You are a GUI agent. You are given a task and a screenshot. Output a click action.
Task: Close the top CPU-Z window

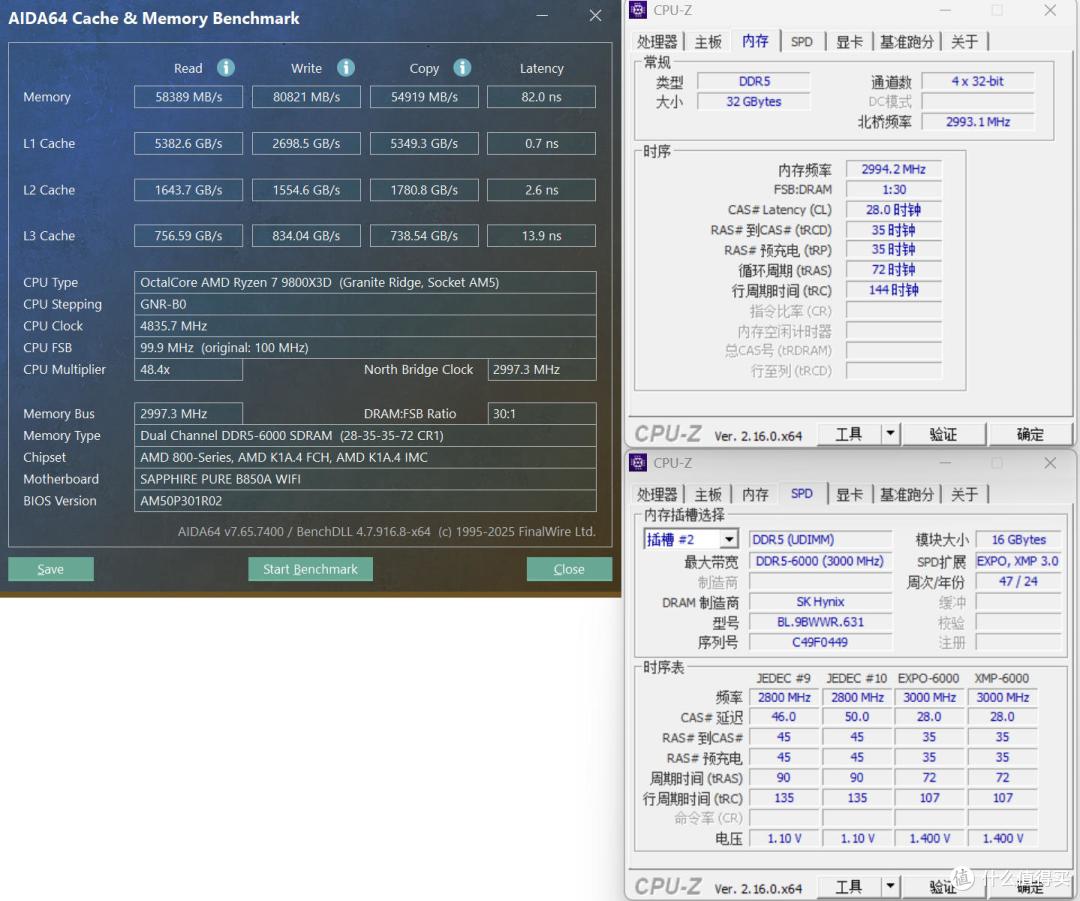(1050, 10)
